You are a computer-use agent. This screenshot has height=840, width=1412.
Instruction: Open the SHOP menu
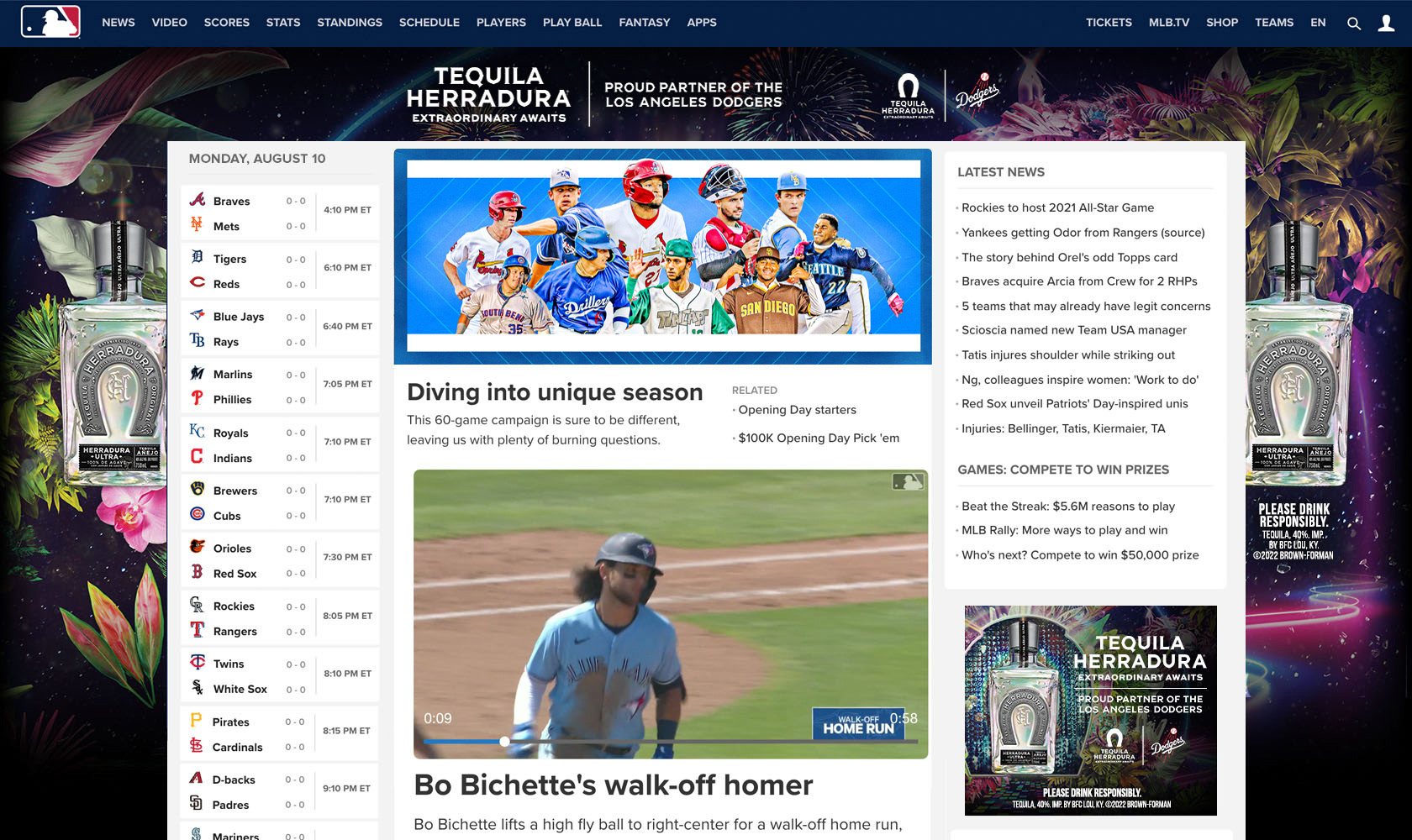point(1222,23)
